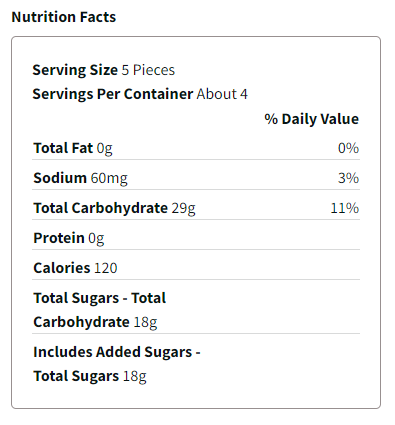Click the Servings Per Container About 4 line
Viewport: 395px width, 425px height.
(140, 94)
